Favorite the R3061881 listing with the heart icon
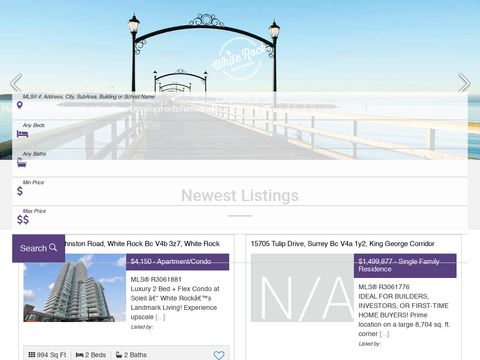This screenshot has width=480, height=360. coord(219,355)
